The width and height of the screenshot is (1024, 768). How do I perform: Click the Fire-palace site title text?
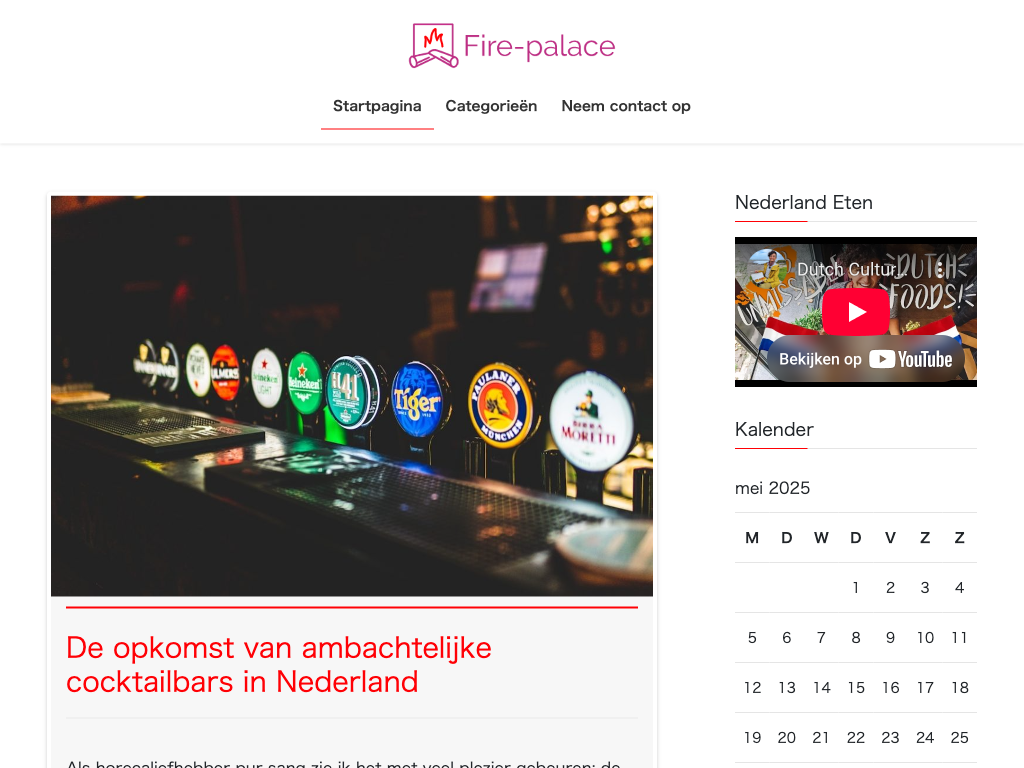click(x=539, y=46)
